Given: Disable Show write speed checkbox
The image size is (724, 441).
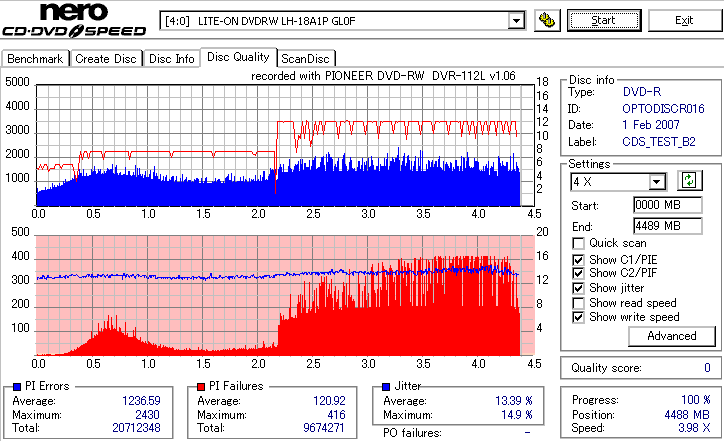Looking at the screenshot, I should (x=578, y=317).
